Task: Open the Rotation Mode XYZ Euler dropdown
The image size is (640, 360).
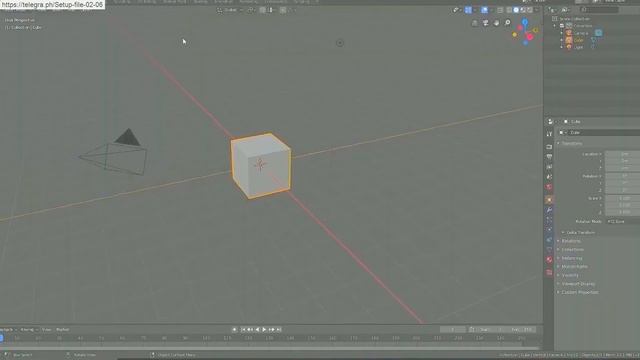Action: pyautogui.click(x=623, y=221)
